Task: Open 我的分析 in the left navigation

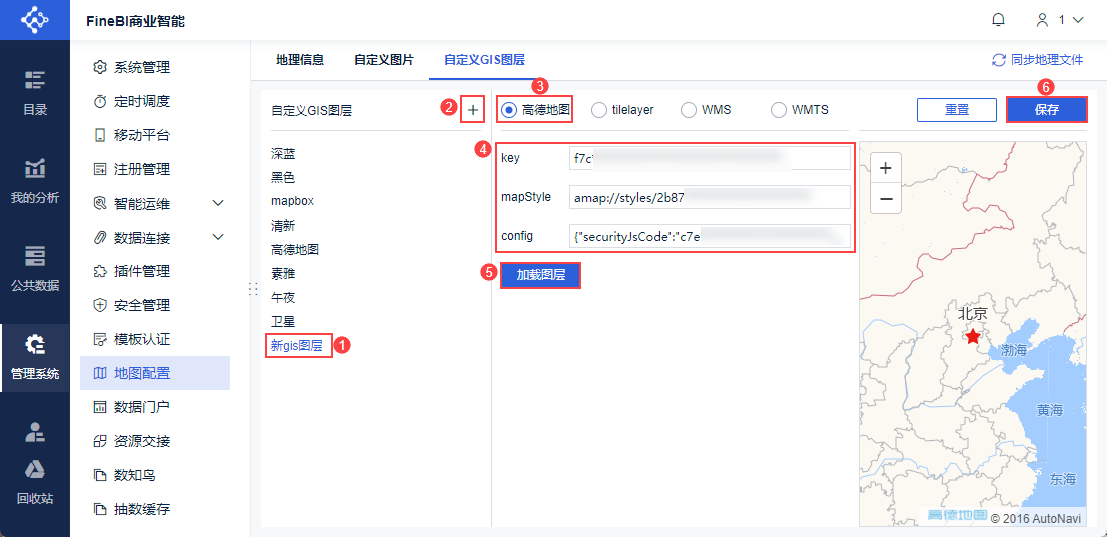Action: [35, 181]
